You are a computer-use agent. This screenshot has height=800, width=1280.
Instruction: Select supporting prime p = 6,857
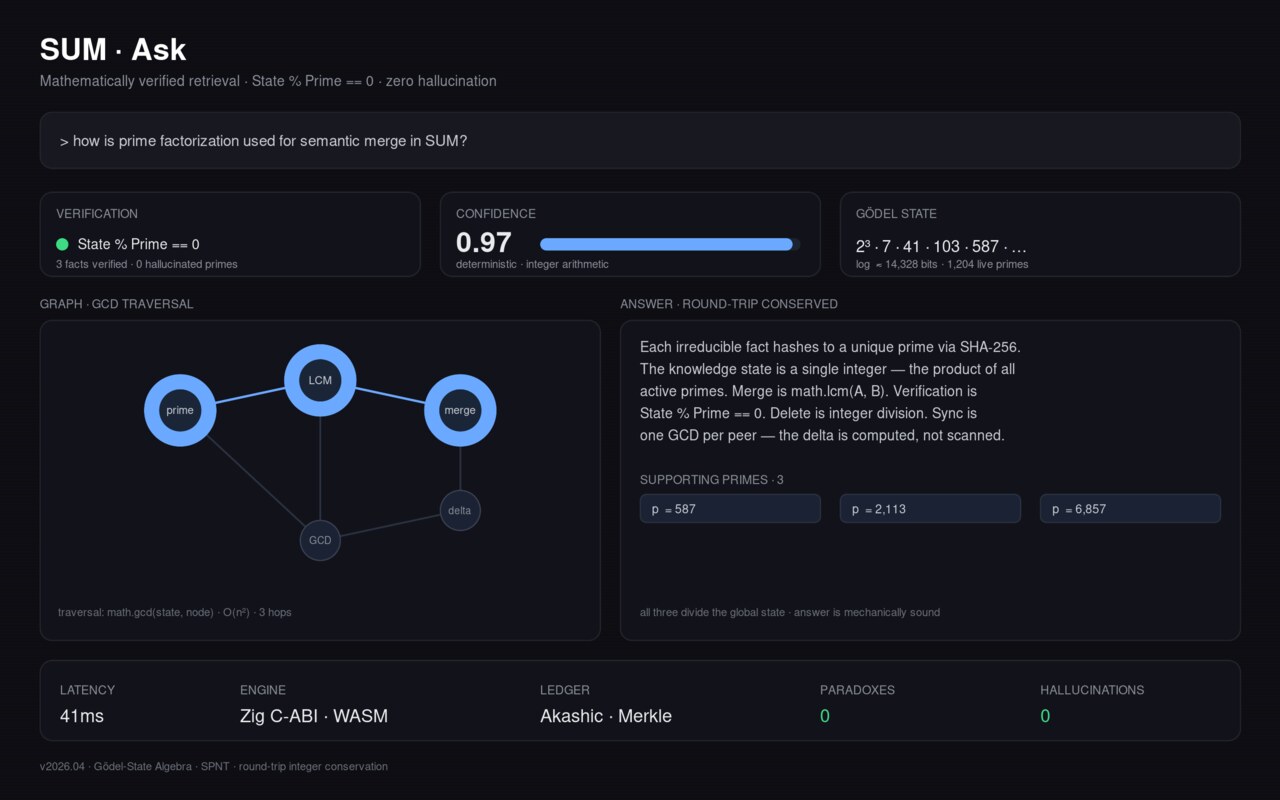point(1130,509)
